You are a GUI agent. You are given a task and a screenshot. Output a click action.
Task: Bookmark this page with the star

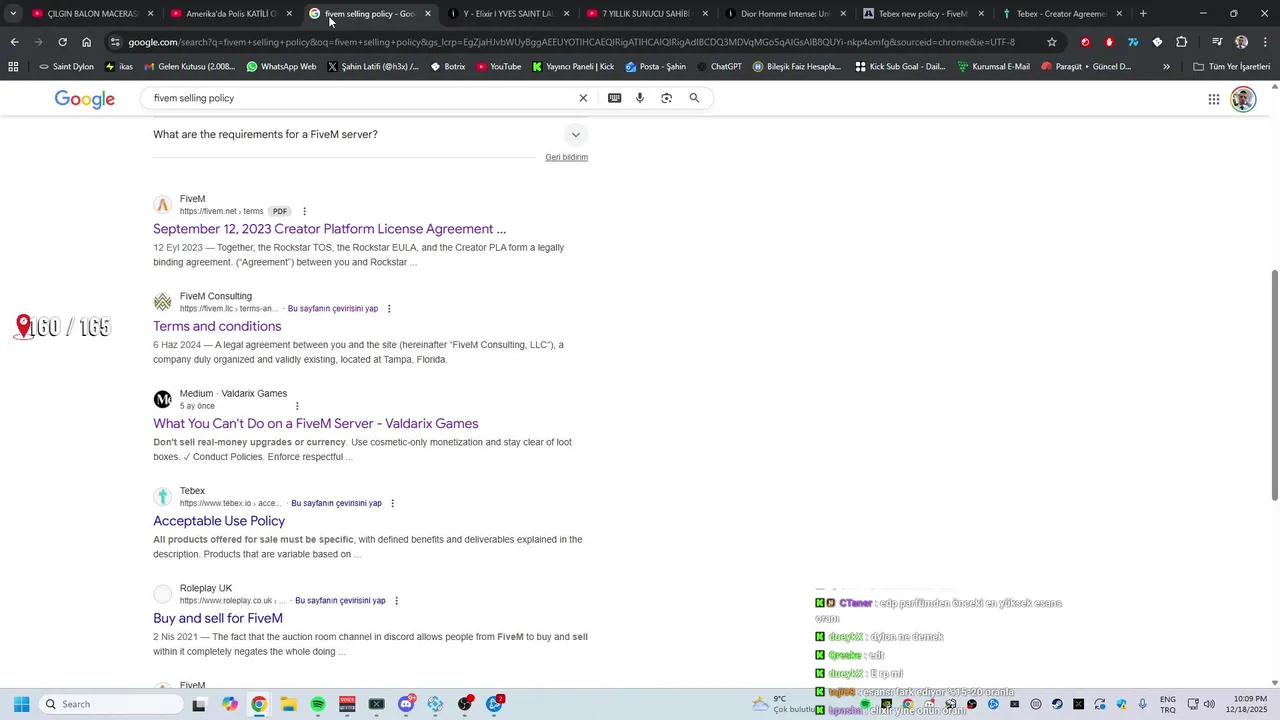(x=1052, y=42)
